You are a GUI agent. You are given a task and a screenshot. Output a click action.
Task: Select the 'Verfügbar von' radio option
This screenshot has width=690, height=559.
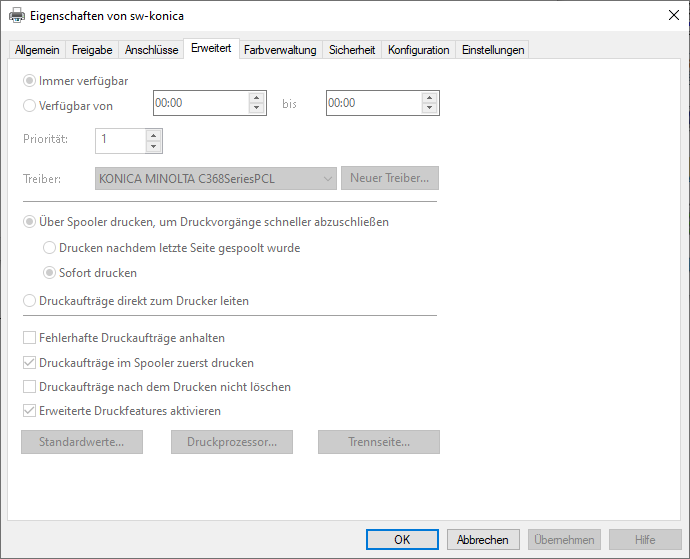[30, 105]
